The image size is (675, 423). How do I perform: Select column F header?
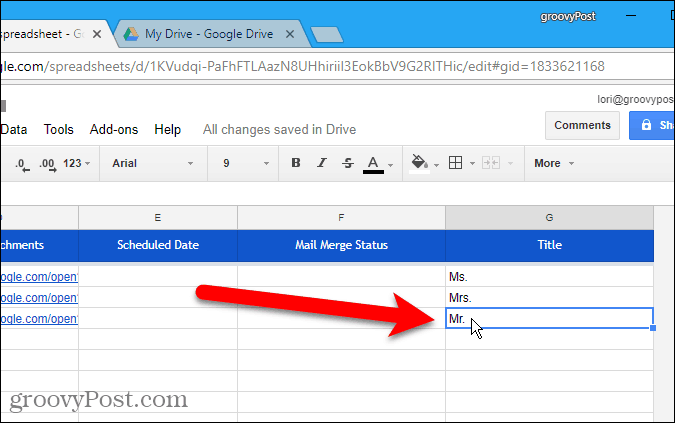[x=341, y=218]
